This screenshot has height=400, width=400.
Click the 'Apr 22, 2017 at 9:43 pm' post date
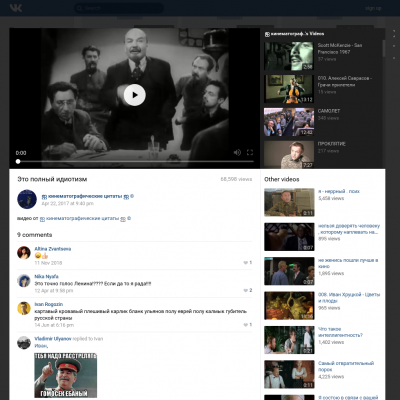tap(67, 203)
